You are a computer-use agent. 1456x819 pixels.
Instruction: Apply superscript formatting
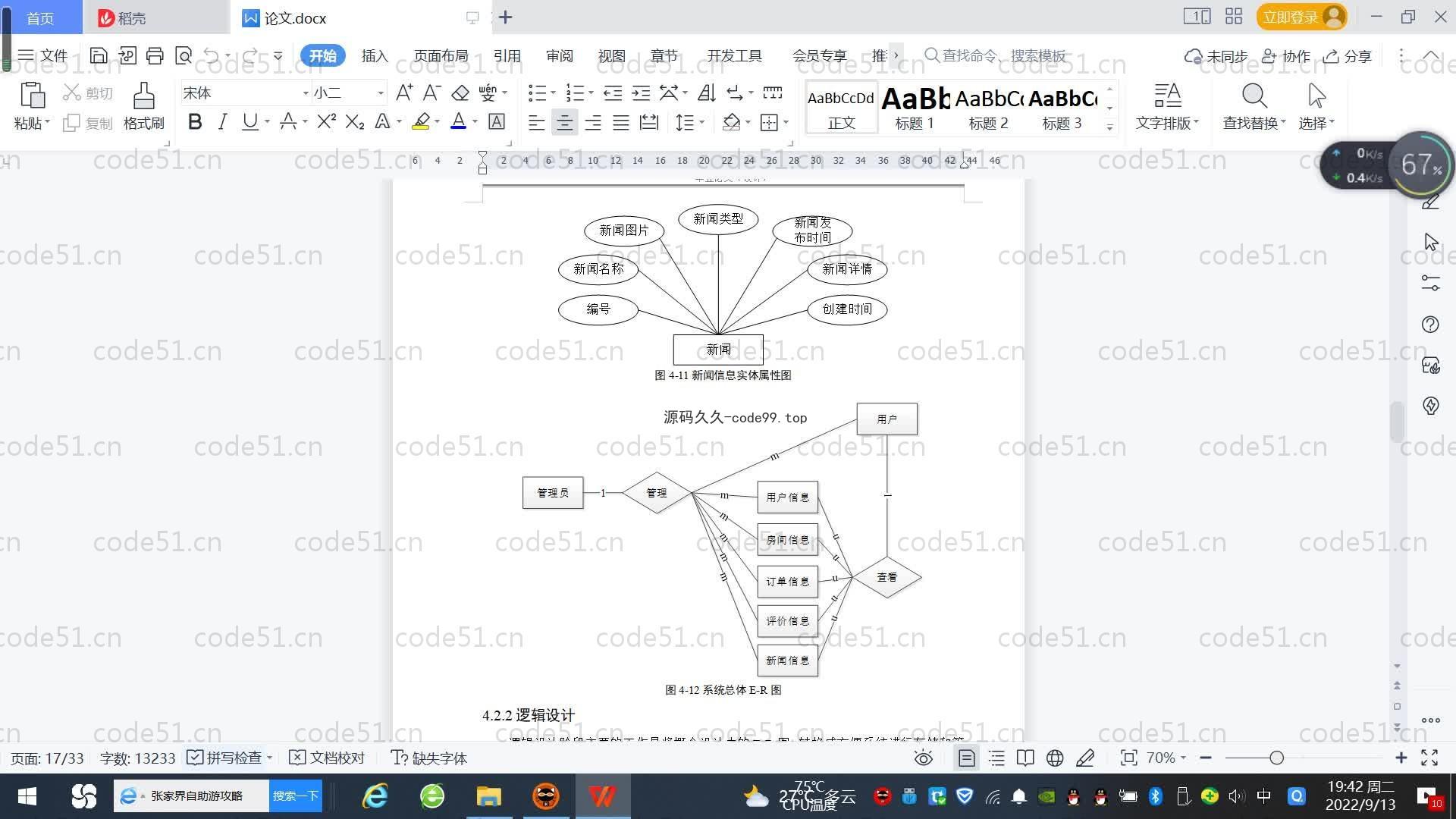tap(326, 121)
